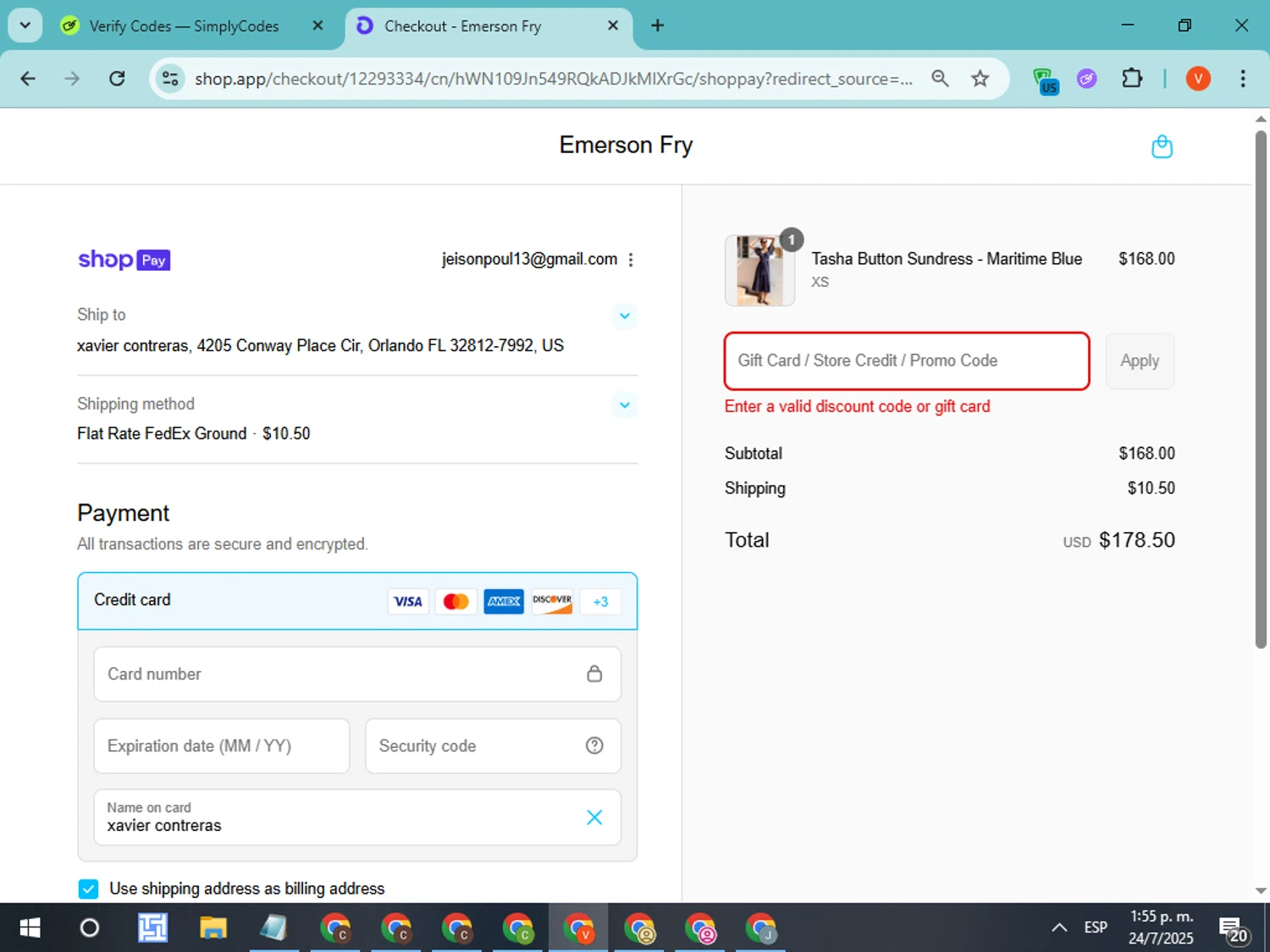Click the Enter a valid discount code error
Viewport: 1270px width, 952px height.
point(857,406)
